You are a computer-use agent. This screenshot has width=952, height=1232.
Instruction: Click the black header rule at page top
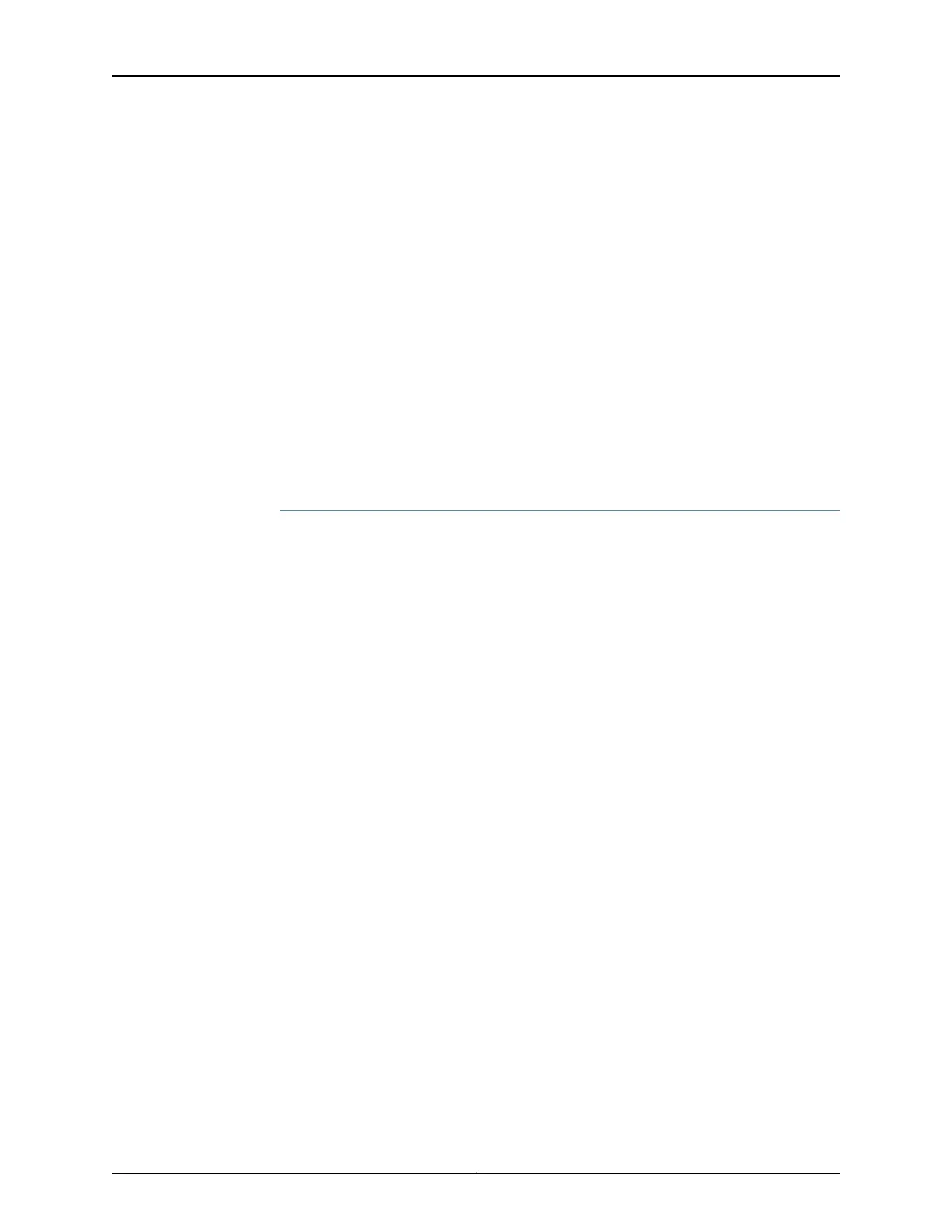[476, 76]
